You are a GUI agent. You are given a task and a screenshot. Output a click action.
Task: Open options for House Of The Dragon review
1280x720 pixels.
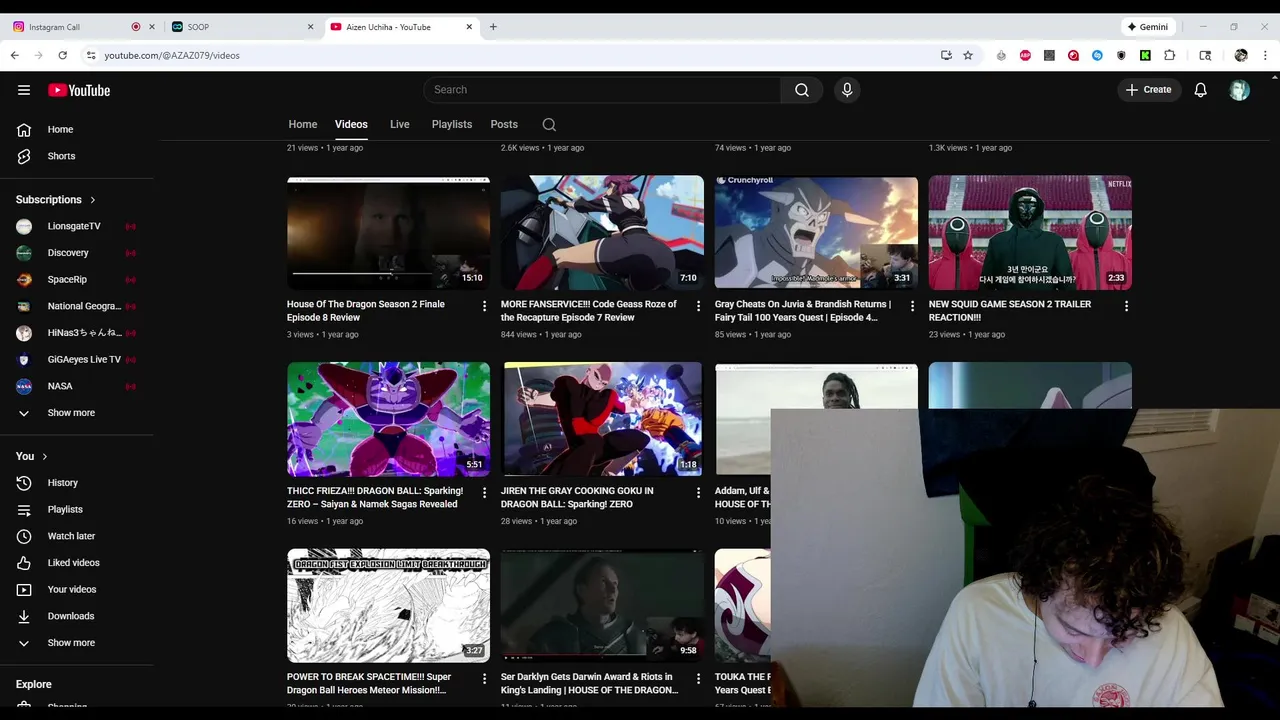pyautogui.click(x=485, y=306)
